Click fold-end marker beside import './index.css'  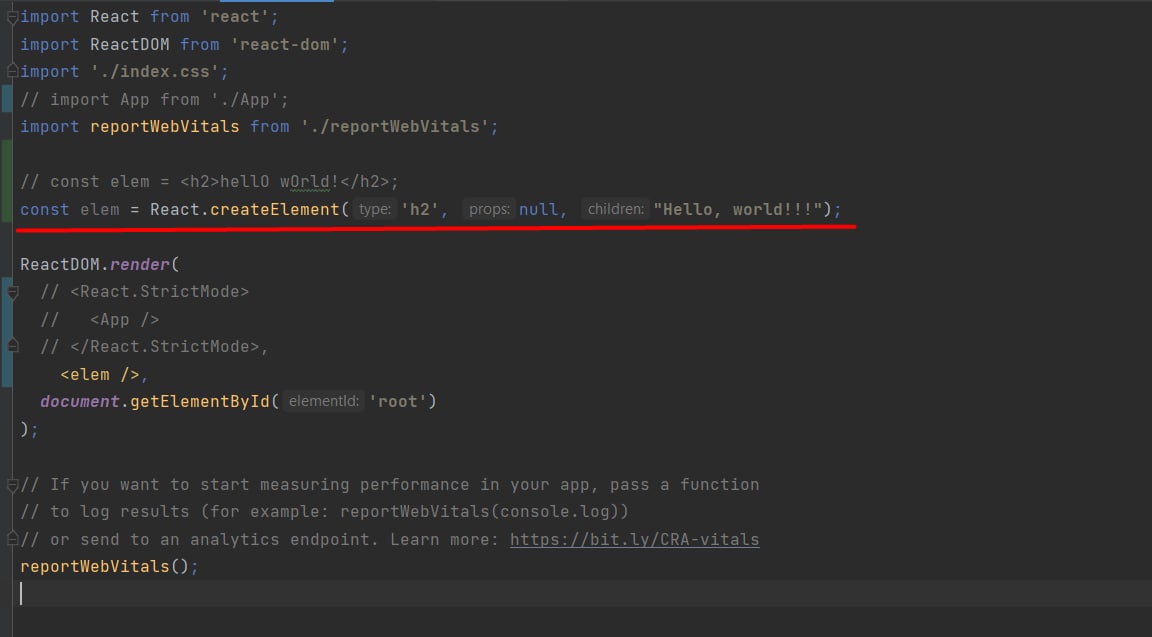12,72
